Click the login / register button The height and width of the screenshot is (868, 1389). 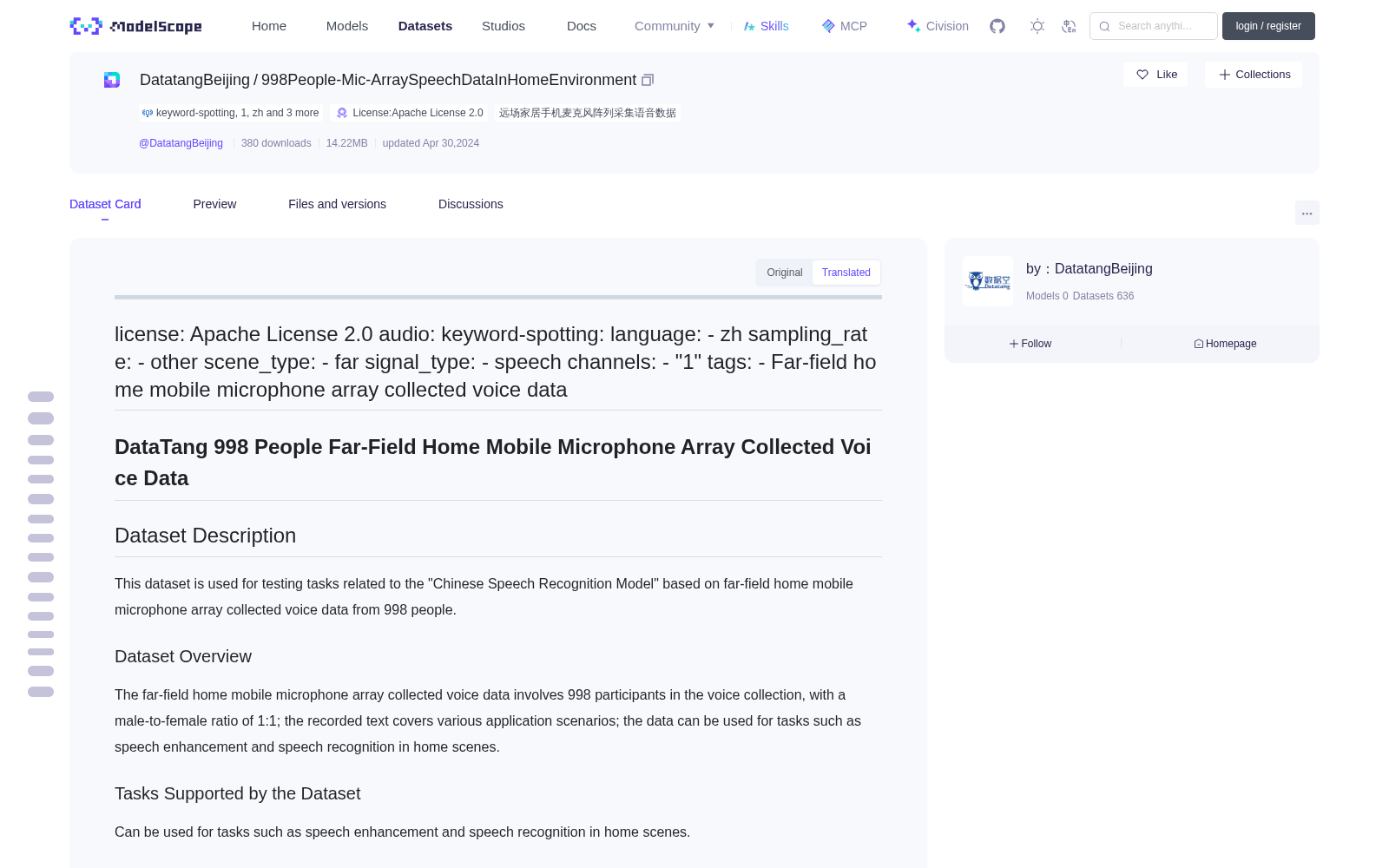point(1268,26)
